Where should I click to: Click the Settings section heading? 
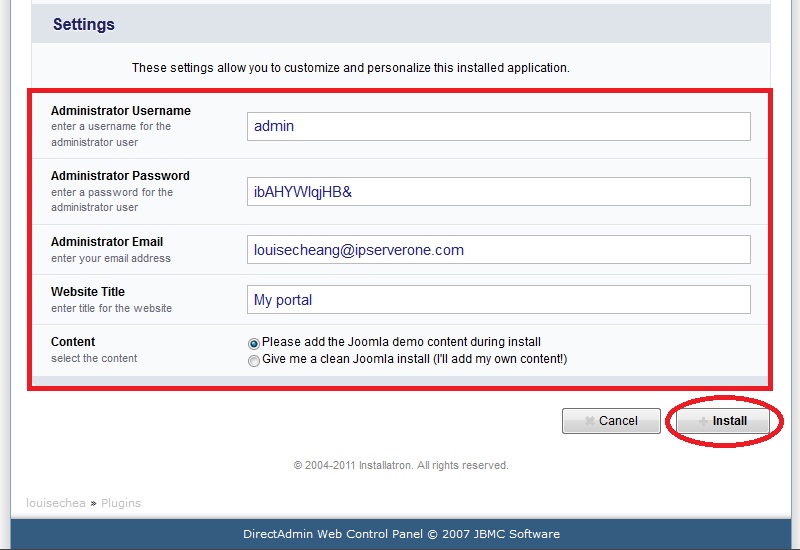coord(84,24)
